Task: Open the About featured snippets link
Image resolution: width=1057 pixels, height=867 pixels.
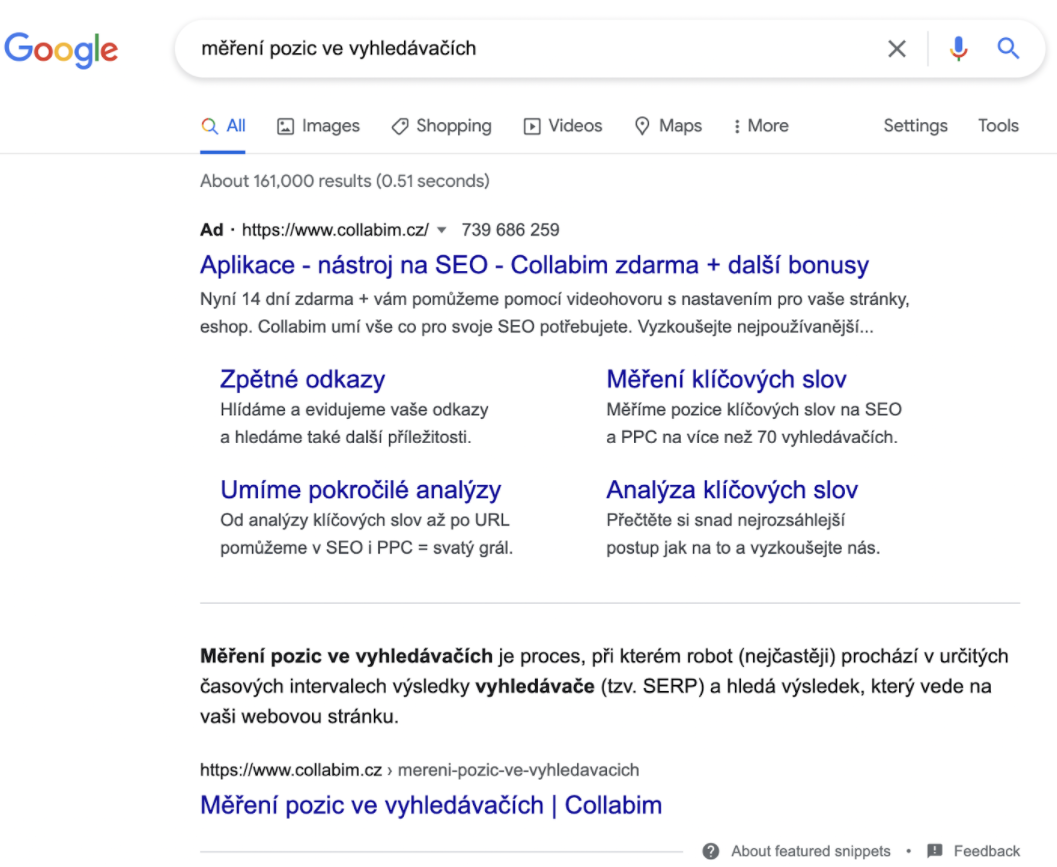Action: tap(810, 851)
